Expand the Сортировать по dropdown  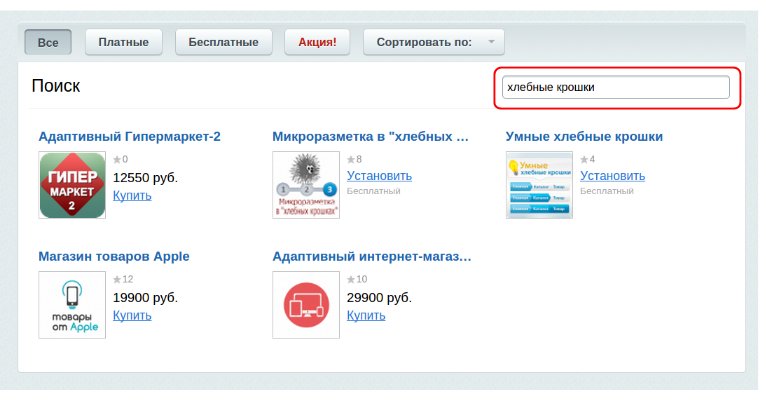coord(434,42)
